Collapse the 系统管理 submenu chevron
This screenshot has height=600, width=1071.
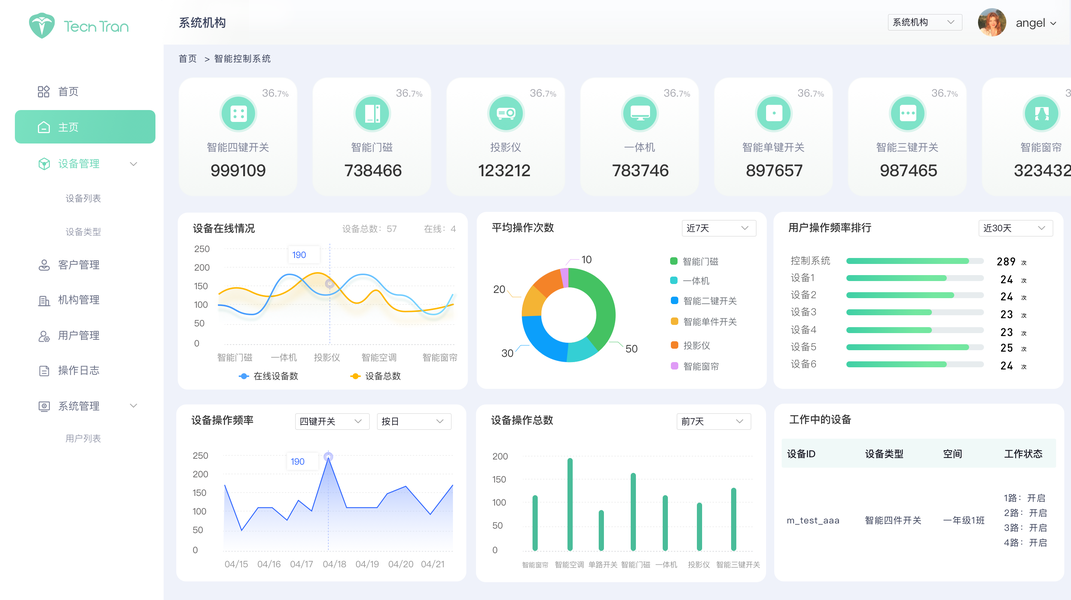pyautogui.click(x=133, y=406)
